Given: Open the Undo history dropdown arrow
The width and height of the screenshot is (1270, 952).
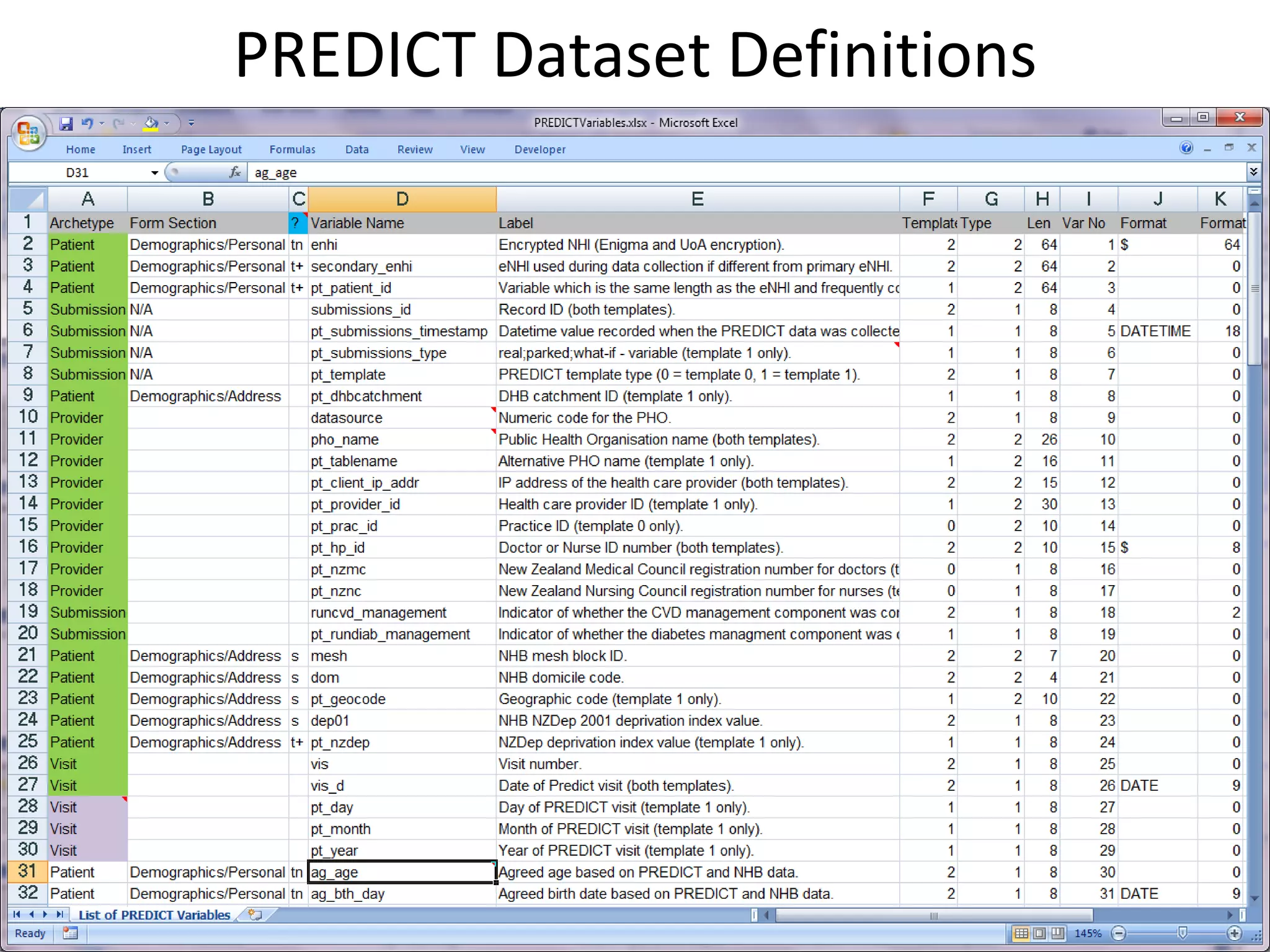Looking at the screenshot, I should pyautogui.click(x=102, y=123).
